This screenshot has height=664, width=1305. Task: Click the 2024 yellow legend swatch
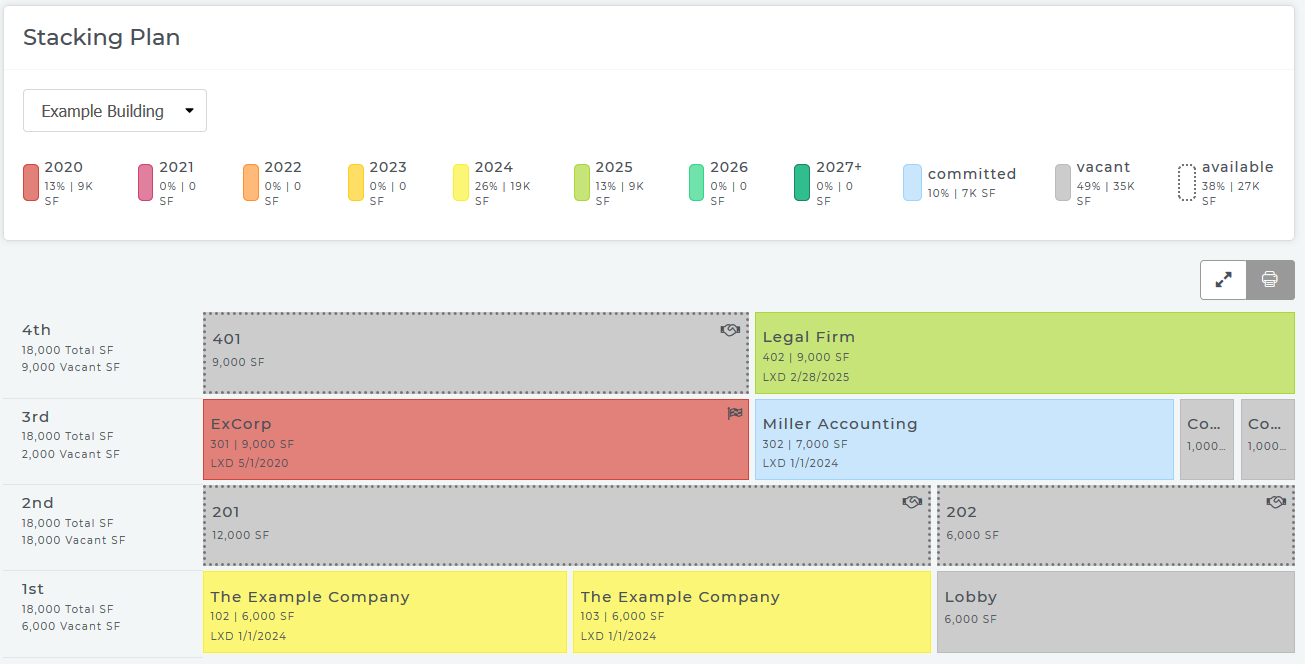461,182
